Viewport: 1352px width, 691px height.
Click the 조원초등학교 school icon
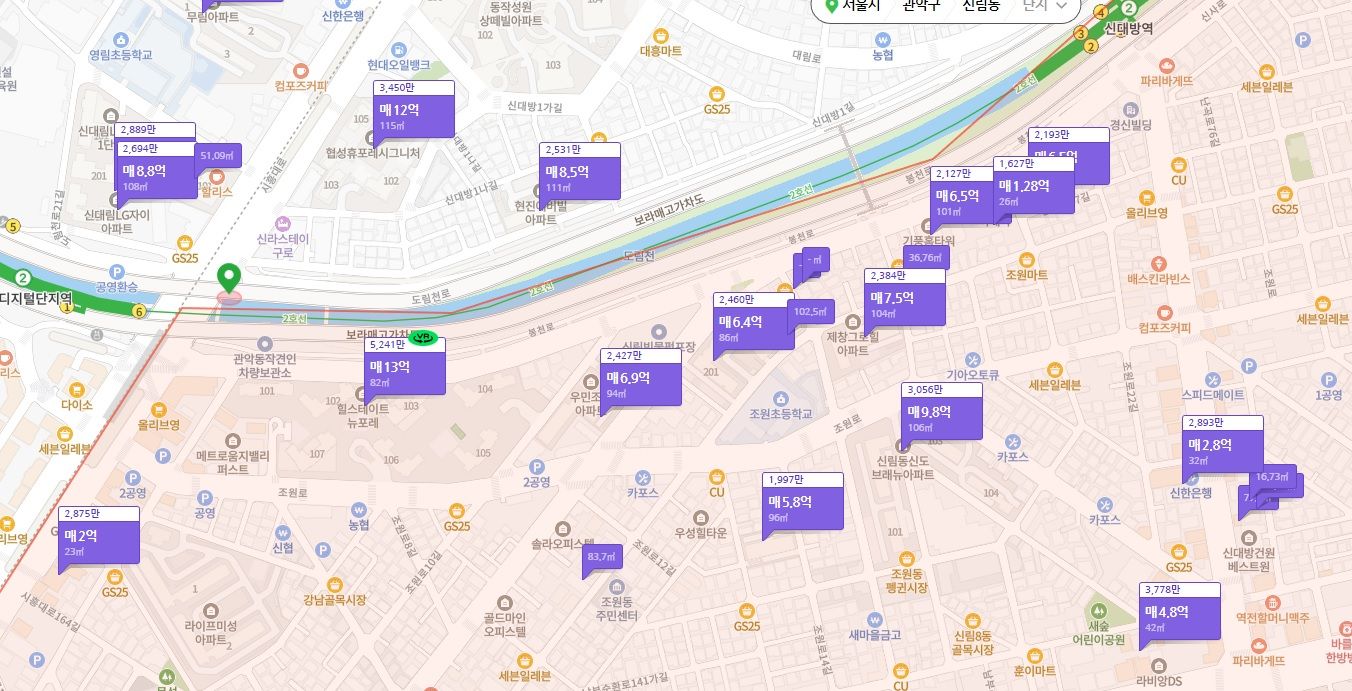pyautogui.click(x=780, y=399)
